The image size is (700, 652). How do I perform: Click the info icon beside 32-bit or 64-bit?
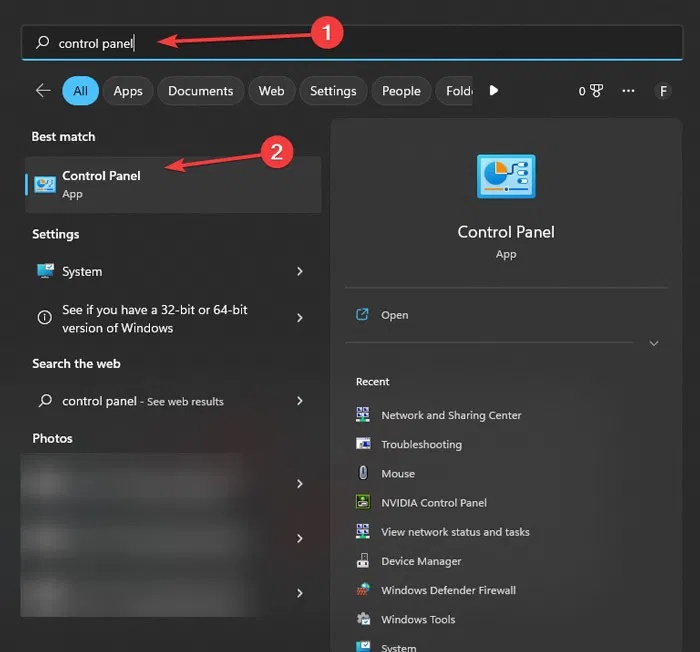point(45,318)
